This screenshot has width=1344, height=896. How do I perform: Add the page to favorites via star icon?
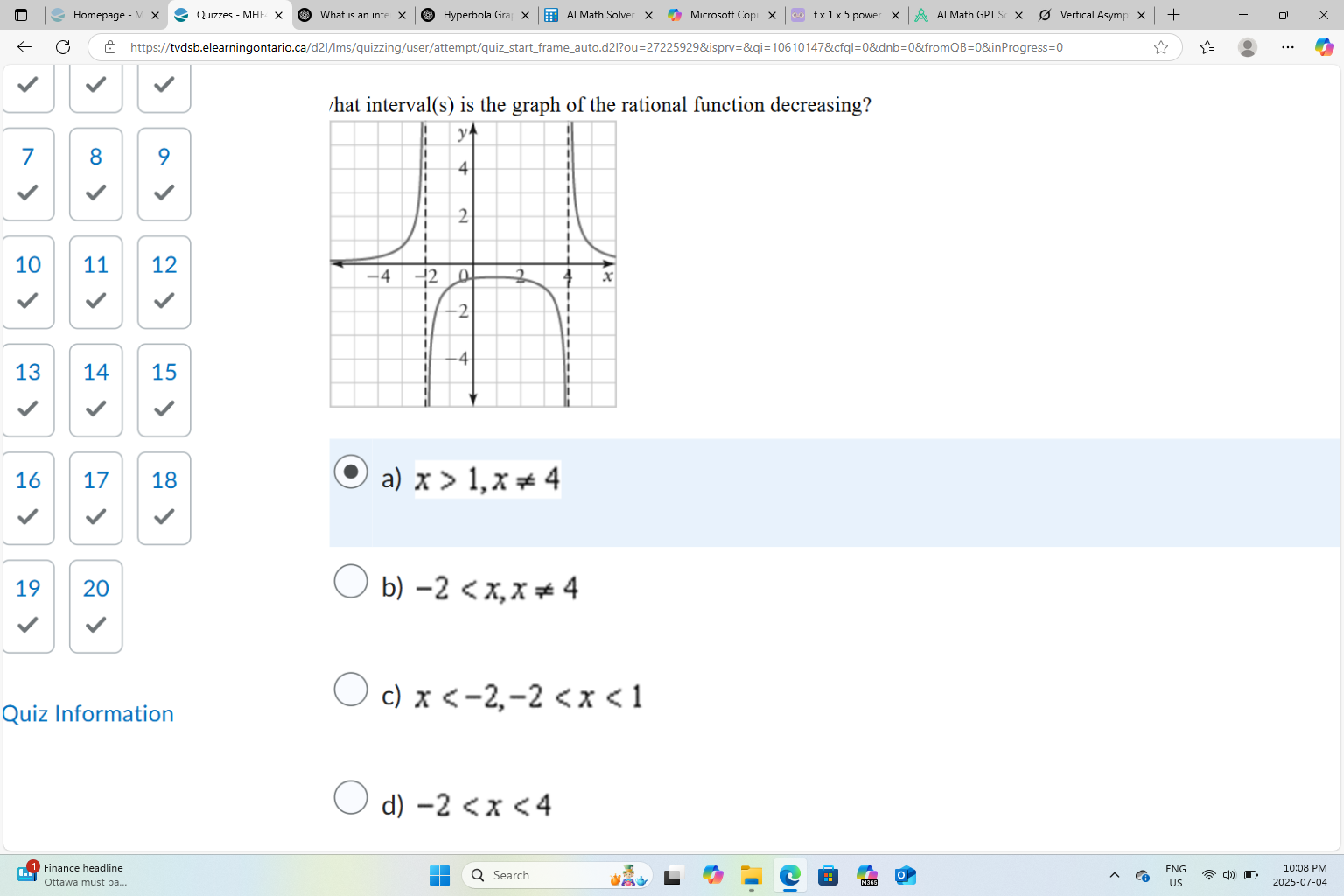(1161, 48)
